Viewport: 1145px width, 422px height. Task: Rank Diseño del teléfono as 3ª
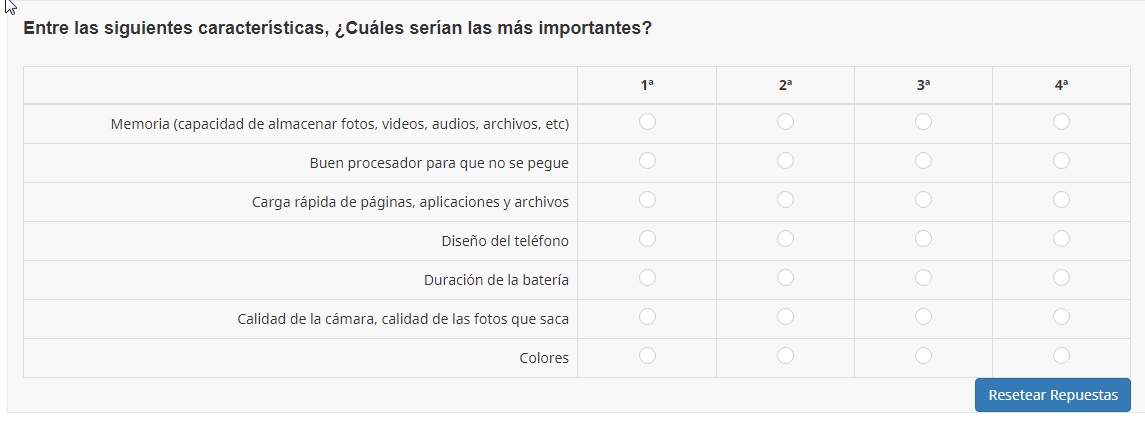point(923,239)
